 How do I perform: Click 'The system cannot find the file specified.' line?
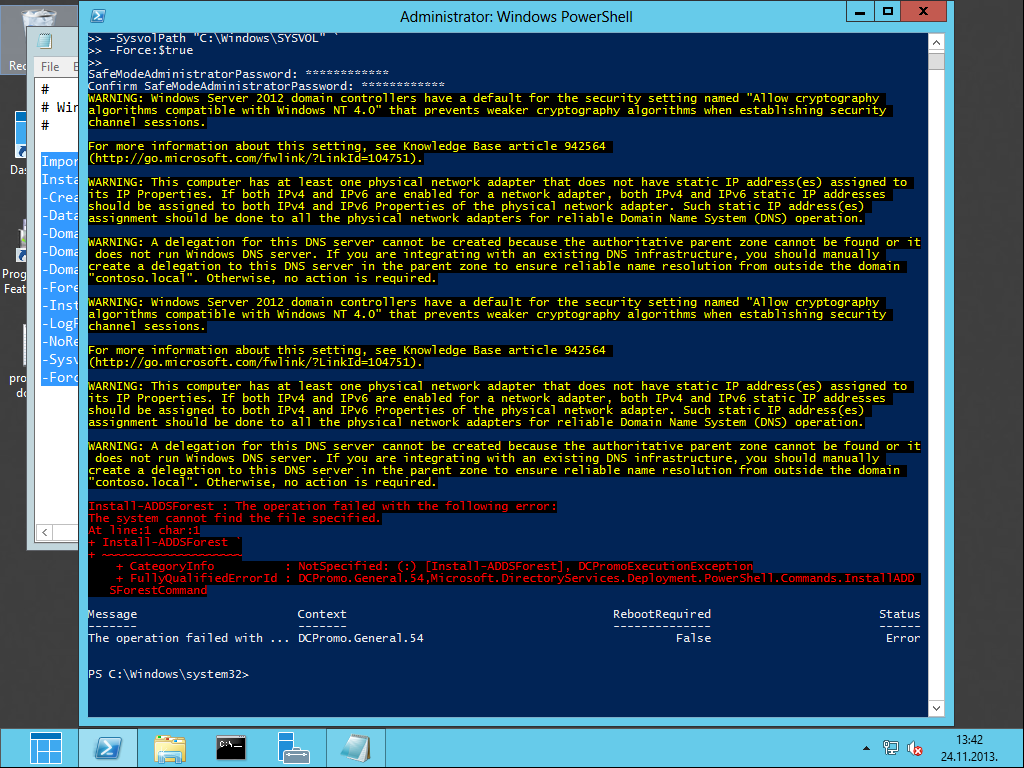coord(234,519)
